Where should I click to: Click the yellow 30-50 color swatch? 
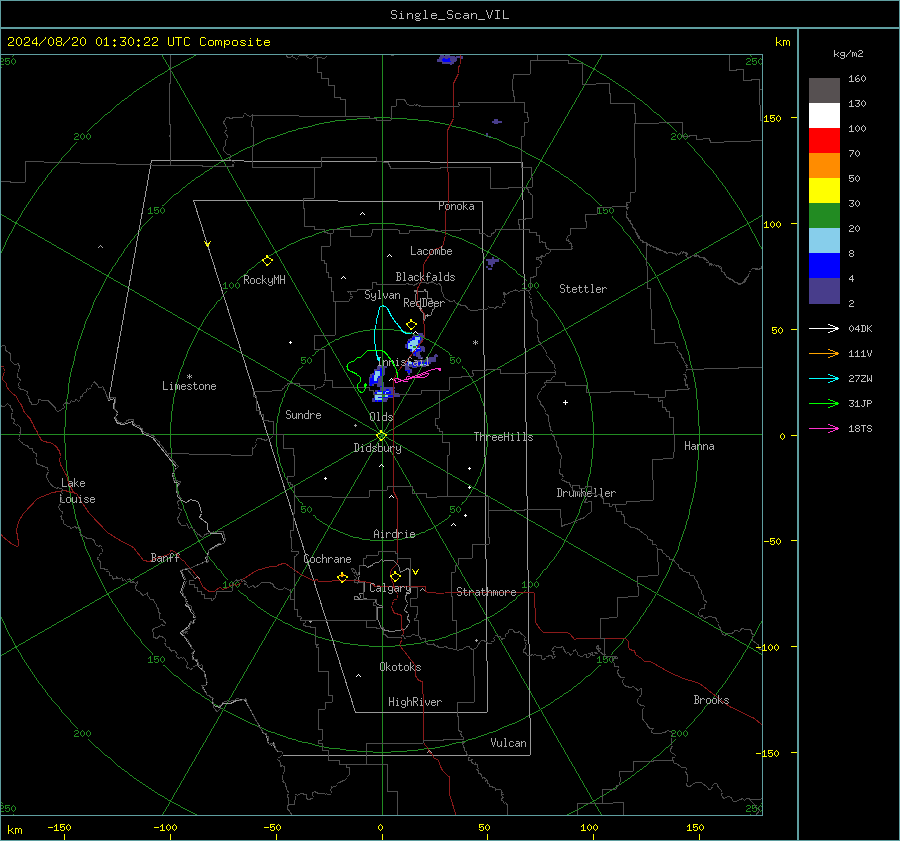pos(824,191)
